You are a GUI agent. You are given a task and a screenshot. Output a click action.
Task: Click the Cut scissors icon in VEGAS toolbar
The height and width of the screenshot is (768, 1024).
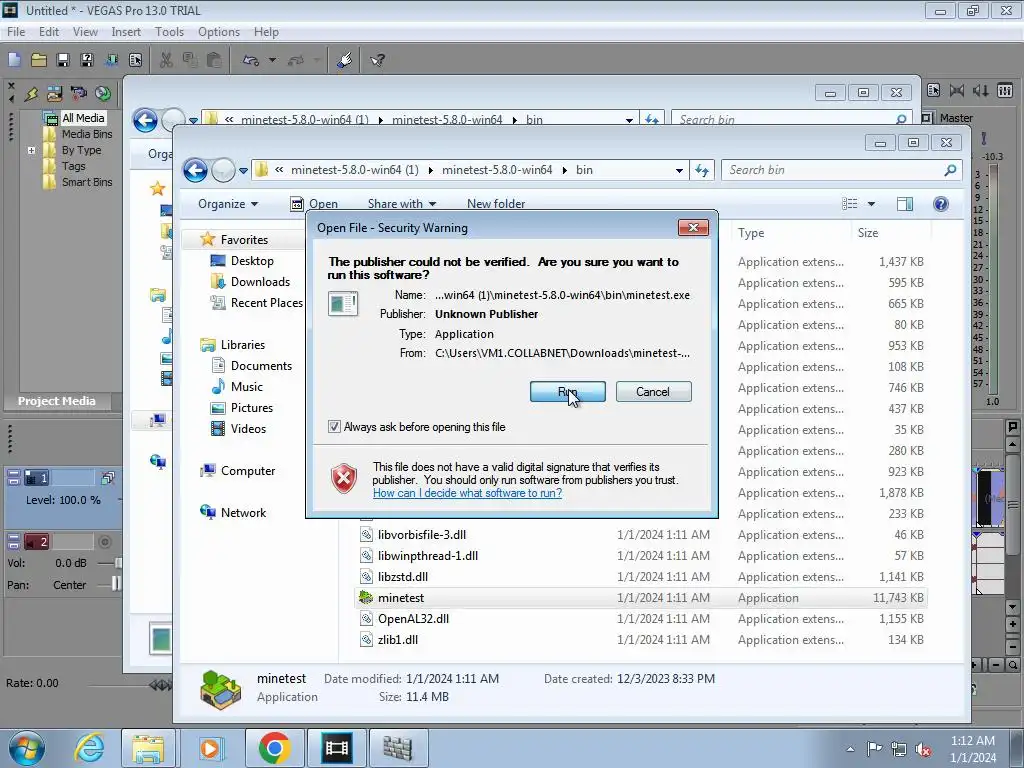coord(167,60)
